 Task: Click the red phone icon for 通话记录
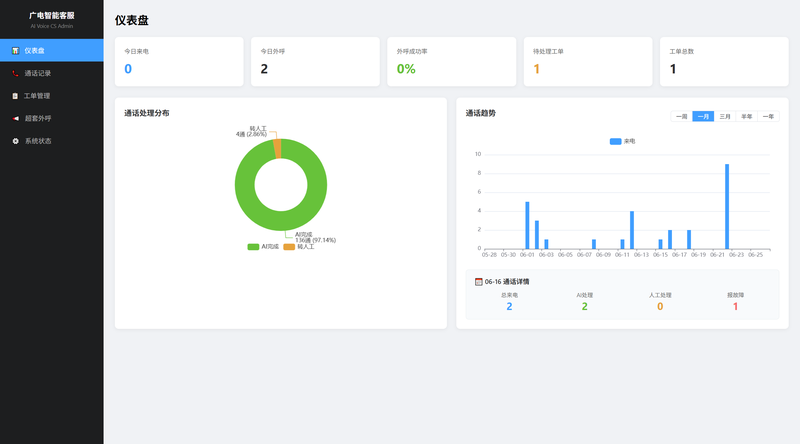[15, 73]
